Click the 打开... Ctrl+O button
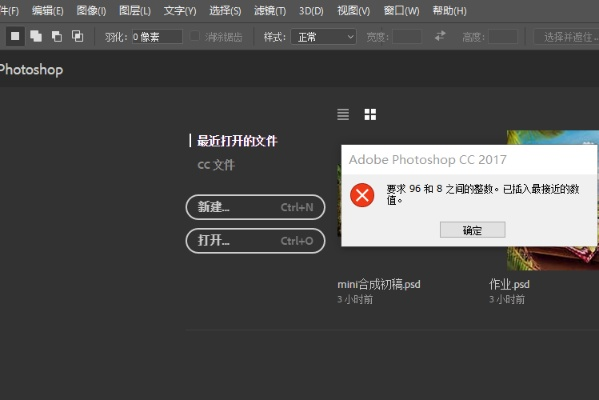The image size is (599, 400). [x=255, y=241]
